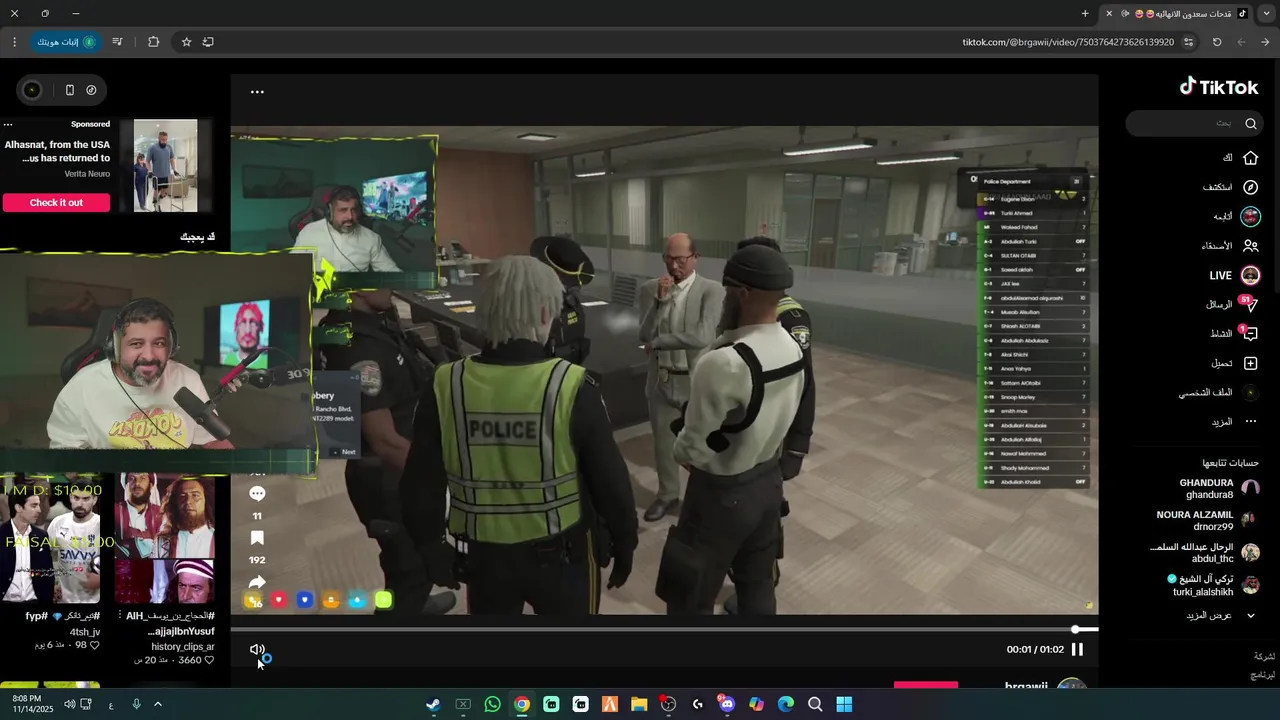1280x720 pixels.
Task: Open File Explorer from the taskbar
Action: pos(639,704)
